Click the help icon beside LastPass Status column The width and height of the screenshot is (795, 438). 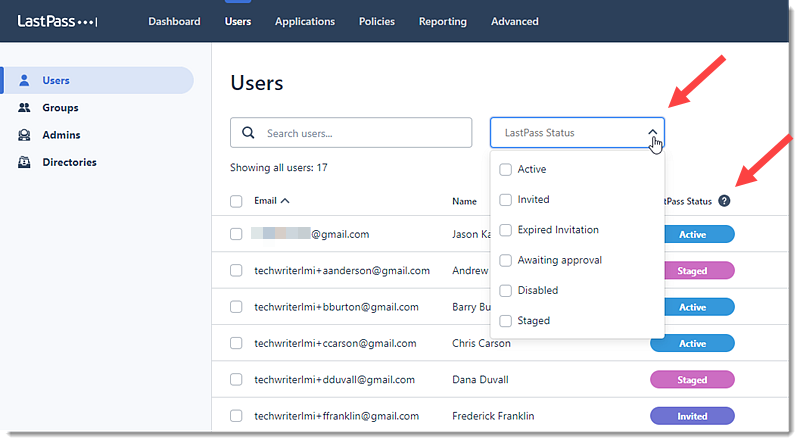click(x=725, y=201)
